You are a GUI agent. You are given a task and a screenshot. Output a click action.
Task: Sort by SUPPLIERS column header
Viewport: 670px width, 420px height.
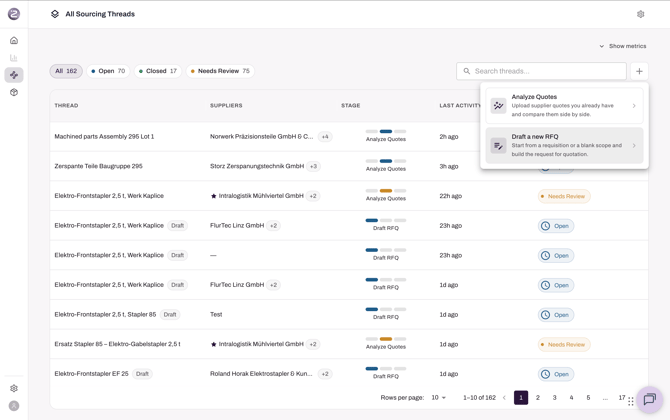(x=226, y=106)
